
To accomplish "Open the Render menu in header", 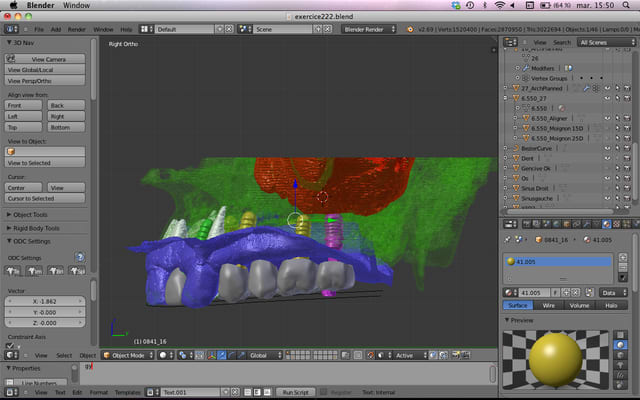I will pos(77,29).
